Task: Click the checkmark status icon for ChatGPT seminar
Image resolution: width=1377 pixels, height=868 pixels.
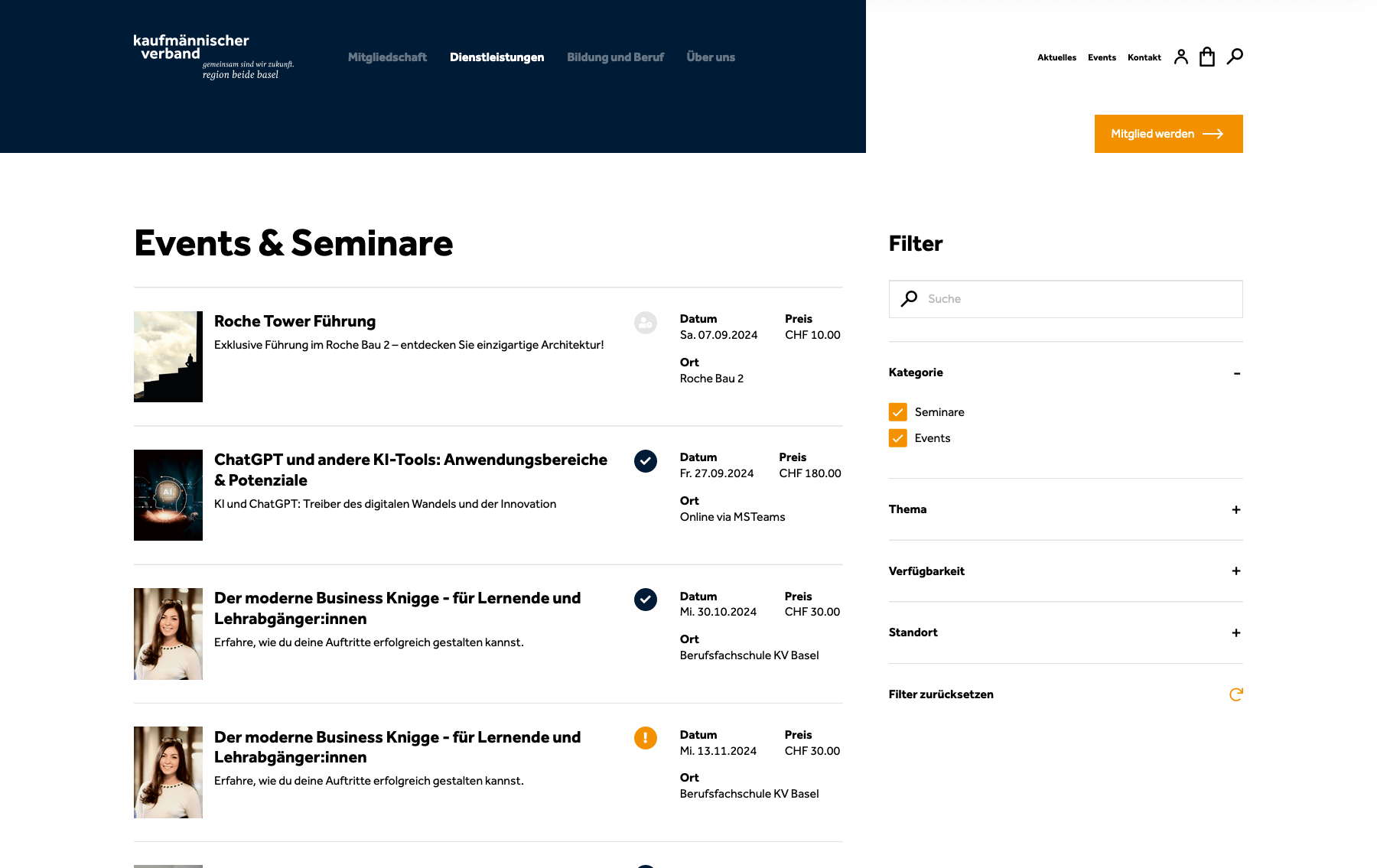Action: tap(646, 461)
